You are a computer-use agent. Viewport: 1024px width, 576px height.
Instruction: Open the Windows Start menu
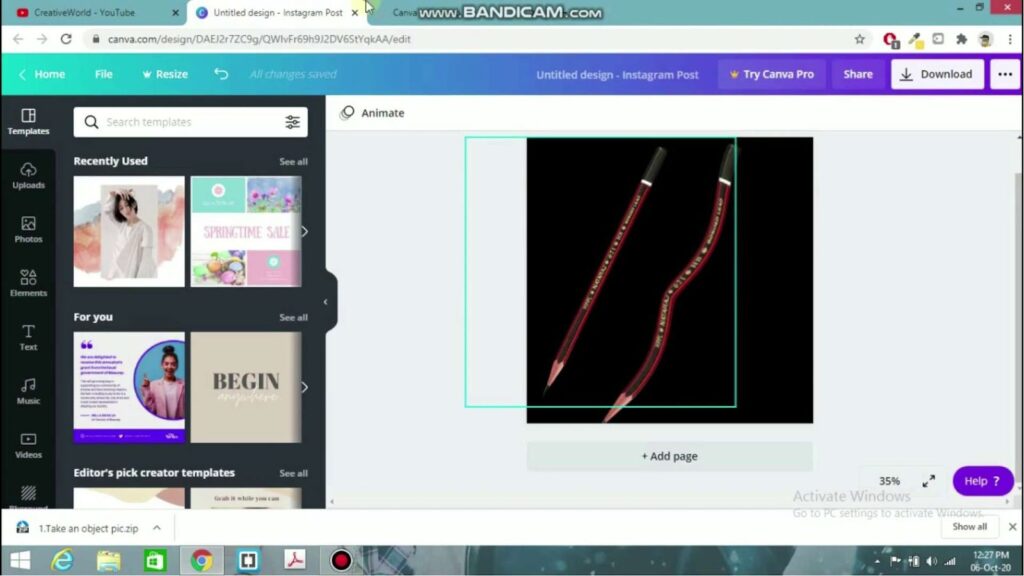pos(20,560)
